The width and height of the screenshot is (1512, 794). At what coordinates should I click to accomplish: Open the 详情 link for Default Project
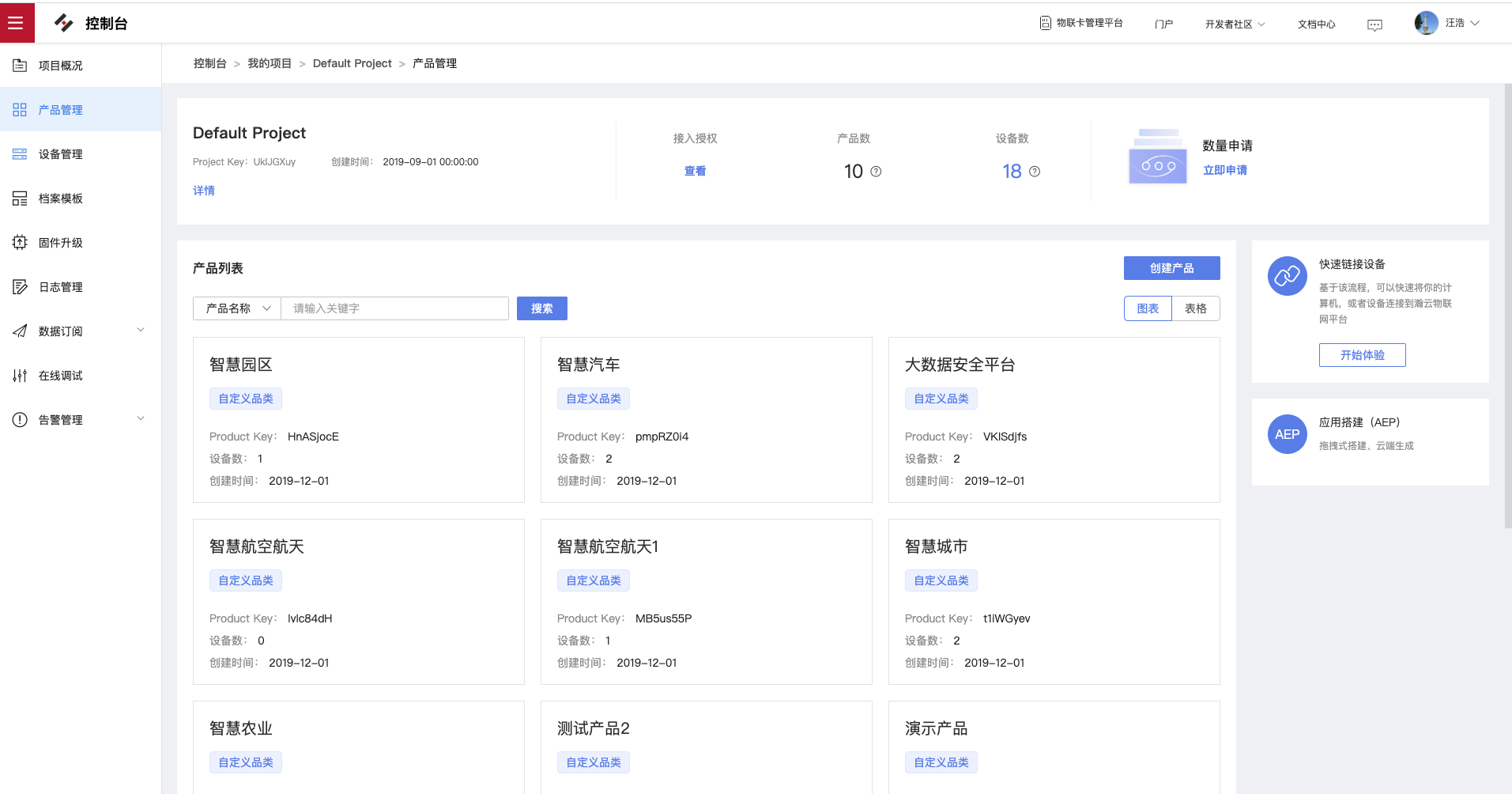coord(204,191)
